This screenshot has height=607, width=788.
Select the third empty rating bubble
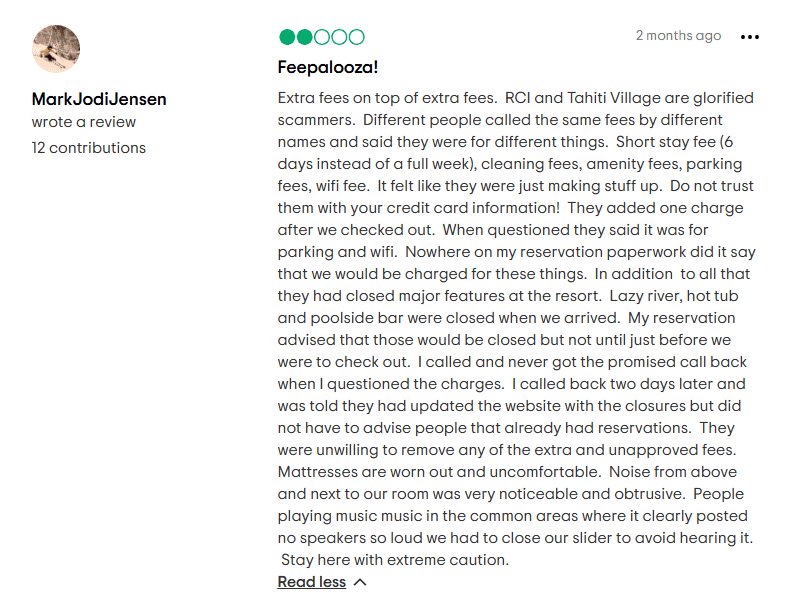coord(322,37)
